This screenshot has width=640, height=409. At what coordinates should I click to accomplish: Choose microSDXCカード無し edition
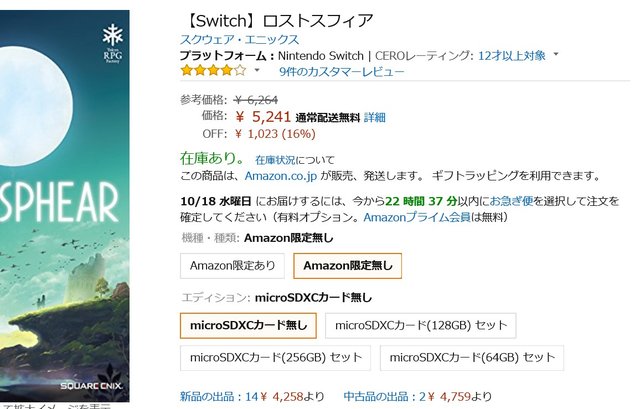tap(248, 325)
